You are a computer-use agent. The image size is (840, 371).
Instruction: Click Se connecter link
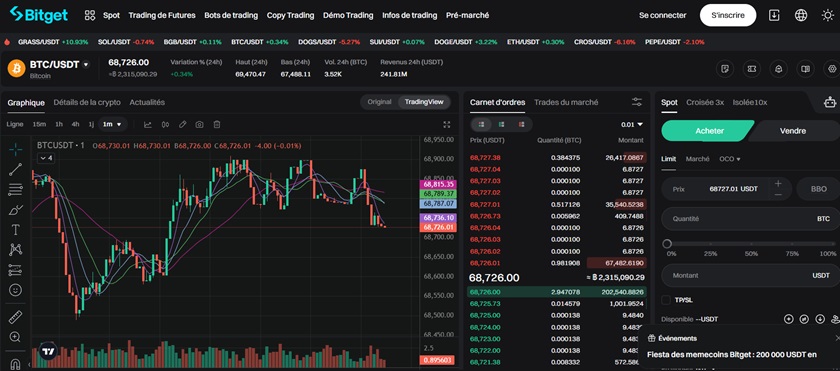662,16
